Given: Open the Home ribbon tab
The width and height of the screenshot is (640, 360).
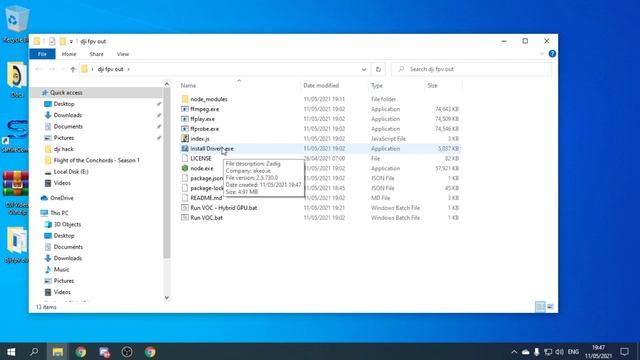Looking at the screenshot, I should [69, 54].
